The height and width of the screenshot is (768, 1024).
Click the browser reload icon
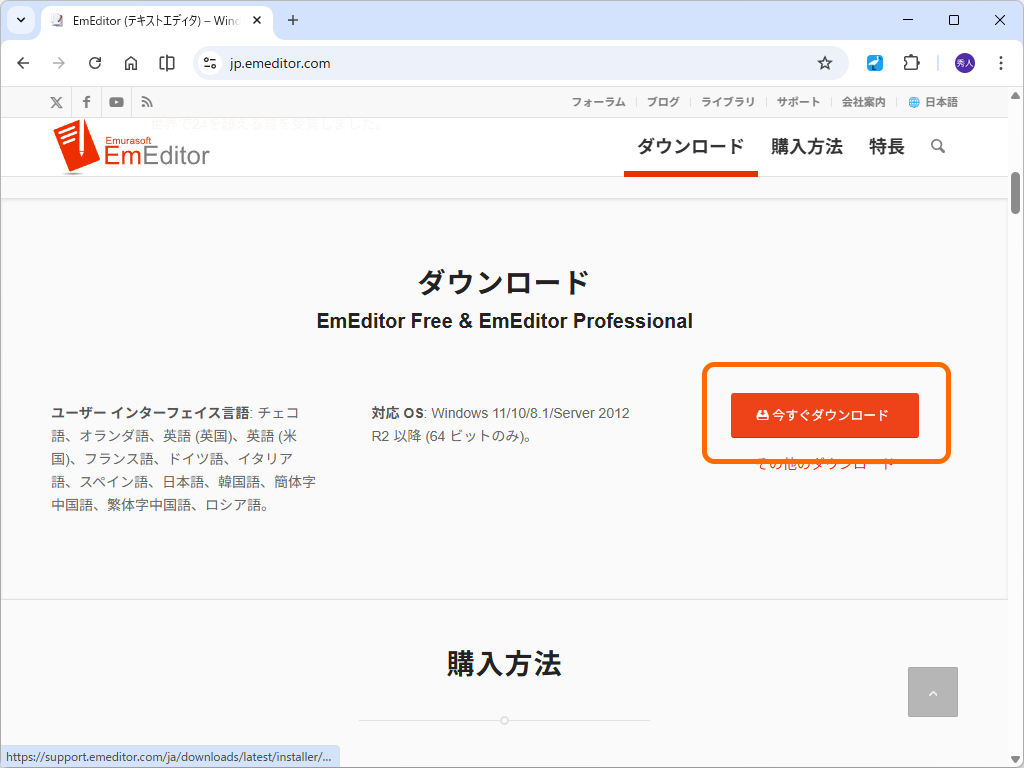[95, 62]
